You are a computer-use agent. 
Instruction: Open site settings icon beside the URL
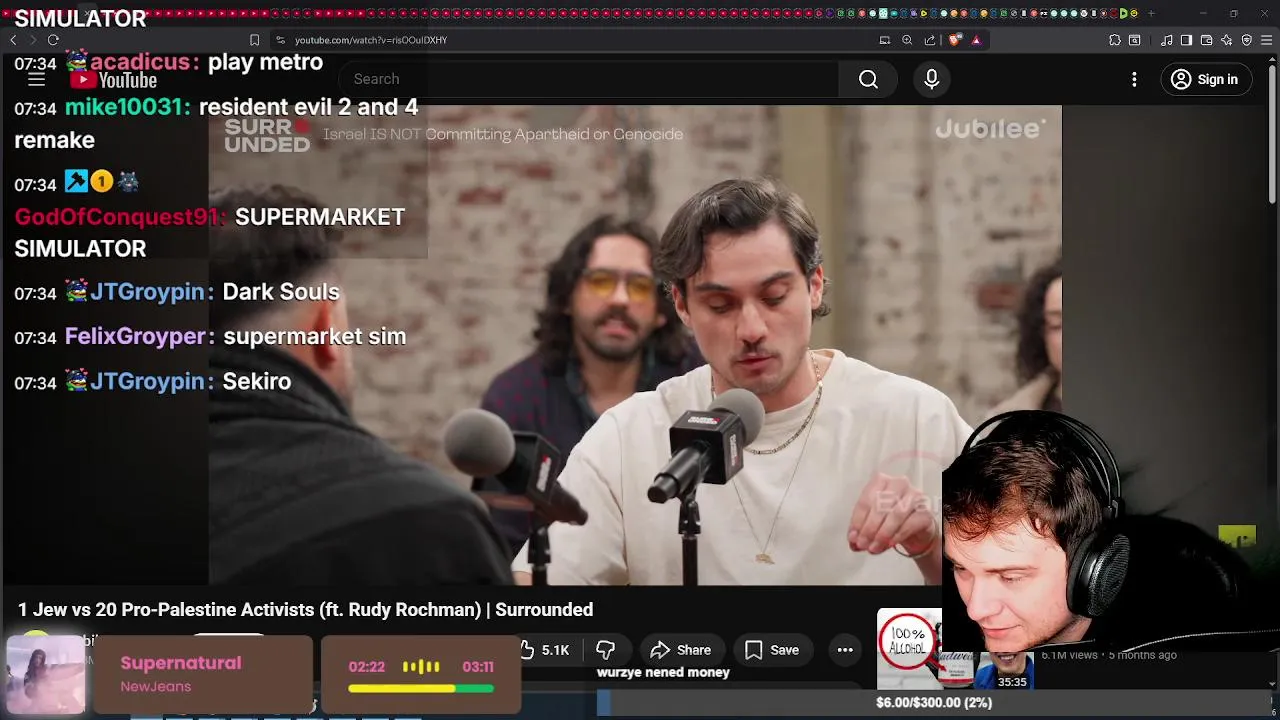(281, 40)
